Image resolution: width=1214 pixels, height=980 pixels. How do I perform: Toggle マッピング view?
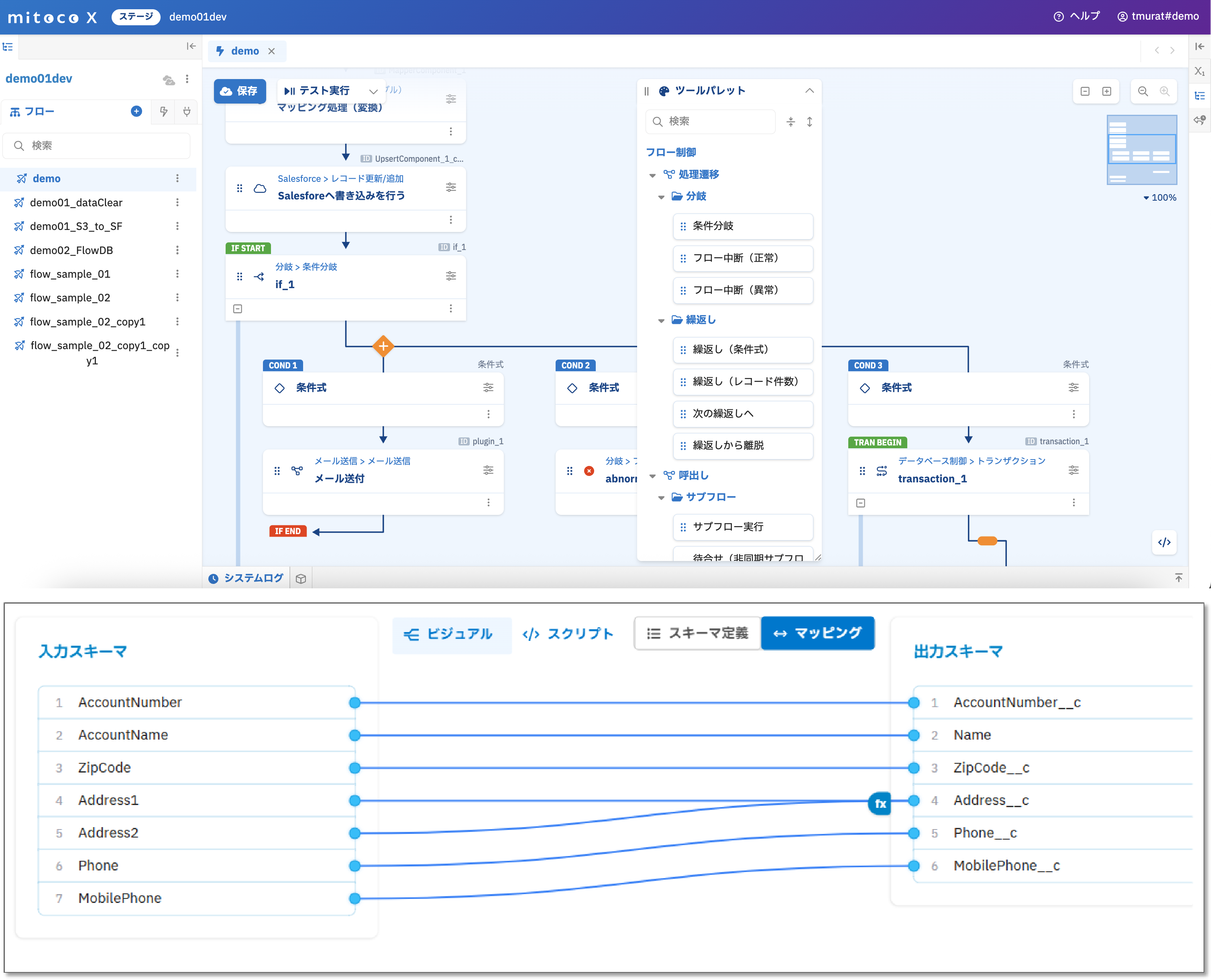point(818,634)
